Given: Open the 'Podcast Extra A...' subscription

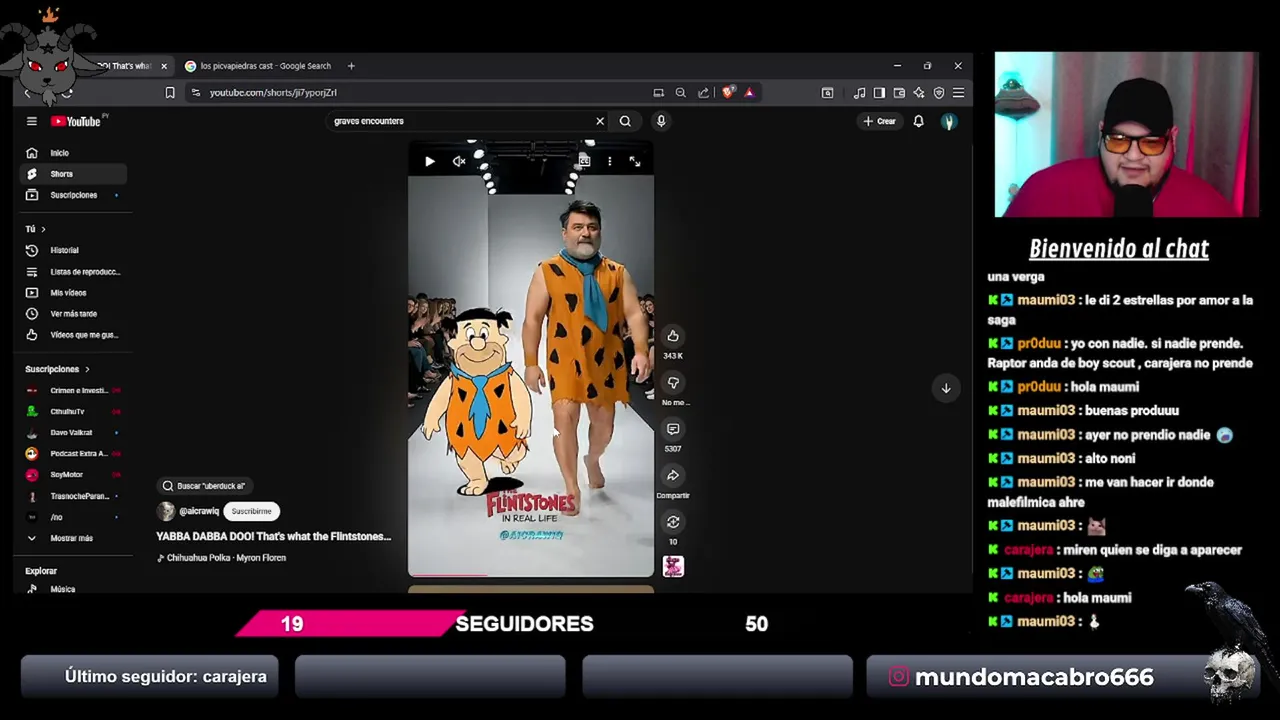Looking at the screenshot, I should click(x=72, y=454).
